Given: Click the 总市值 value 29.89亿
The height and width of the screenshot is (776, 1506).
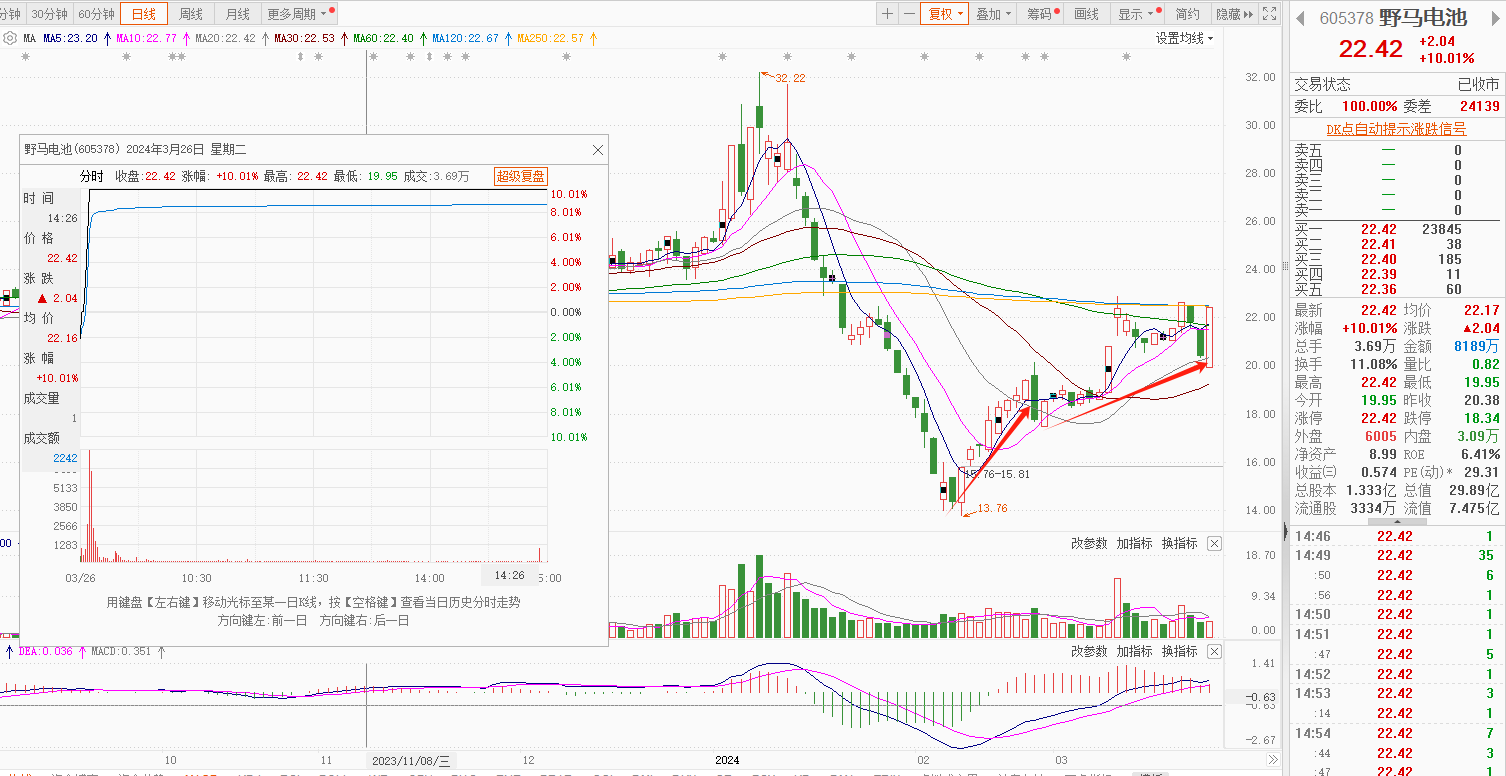Looking at the screenshot, I should (x=1472, y=490).
